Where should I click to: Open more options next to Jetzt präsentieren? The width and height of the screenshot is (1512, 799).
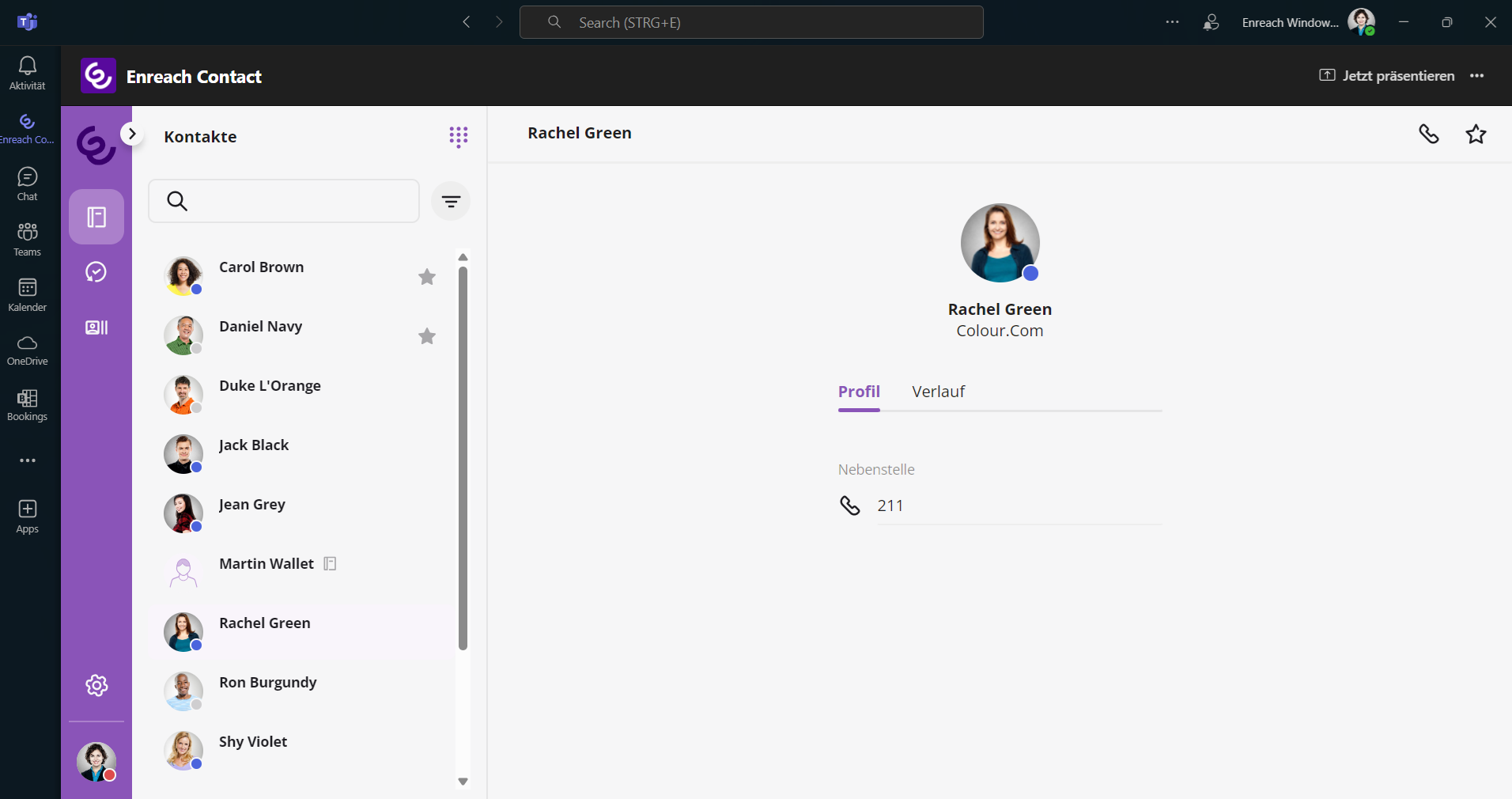pyautogui.click(x=1476, y=76)
